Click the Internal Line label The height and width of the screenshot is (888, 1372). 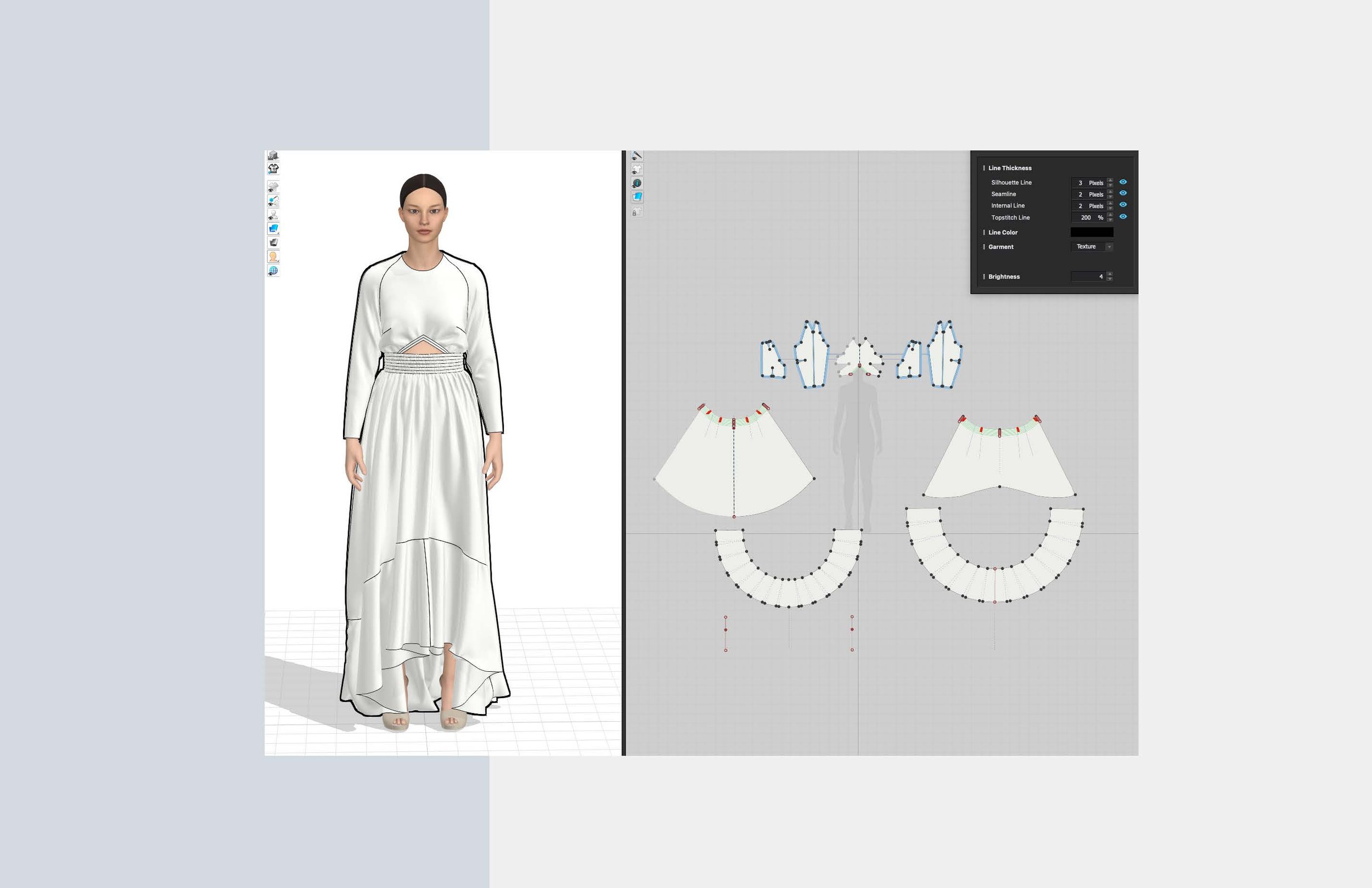pyautogui.click(x=1008, y=206)
